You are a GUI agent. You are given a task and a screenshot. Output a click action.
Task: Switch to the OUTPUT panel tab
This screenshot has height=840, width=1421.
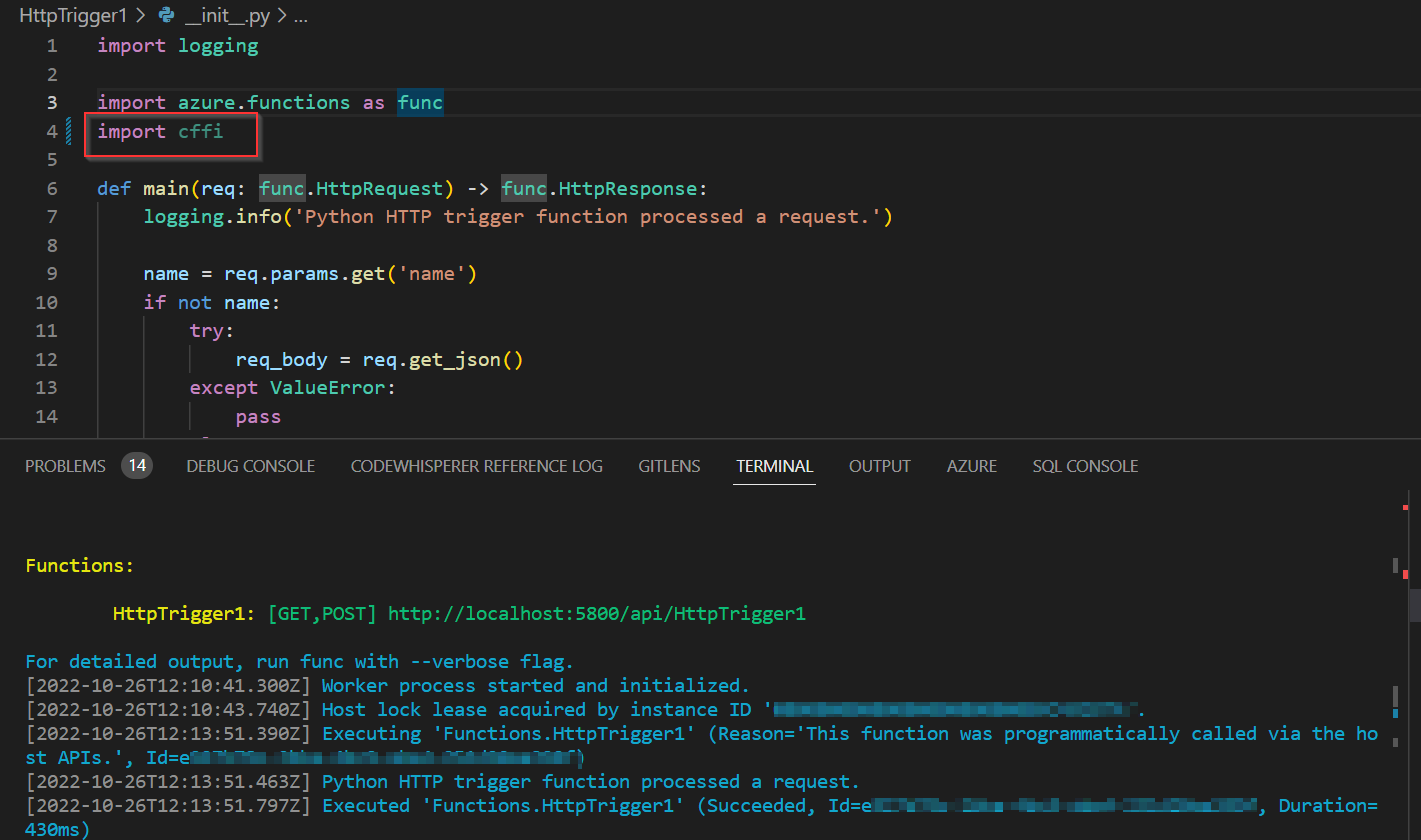pyautogui.click(x=879, y=466)
